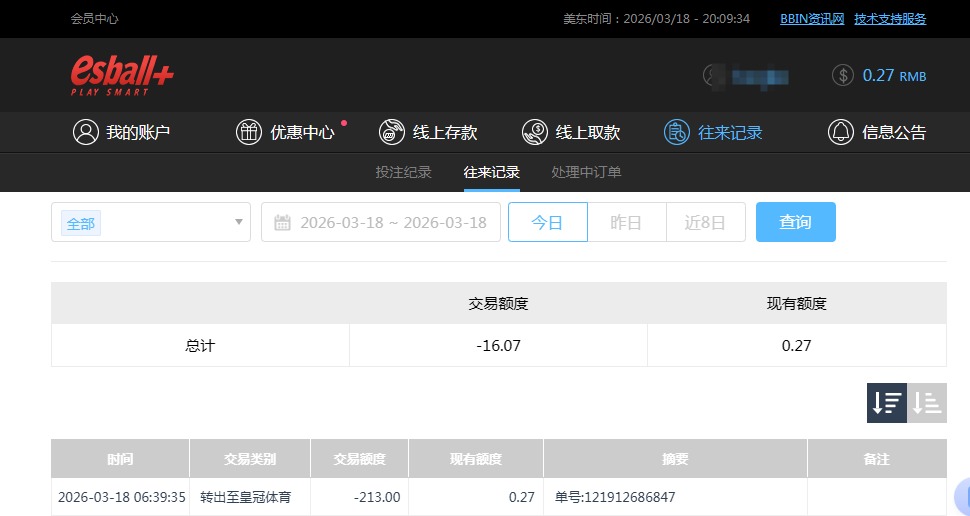Viewport: 970px width, 516px height.
Task: Select the 今日 date filter
Action: tap(547, 222)
